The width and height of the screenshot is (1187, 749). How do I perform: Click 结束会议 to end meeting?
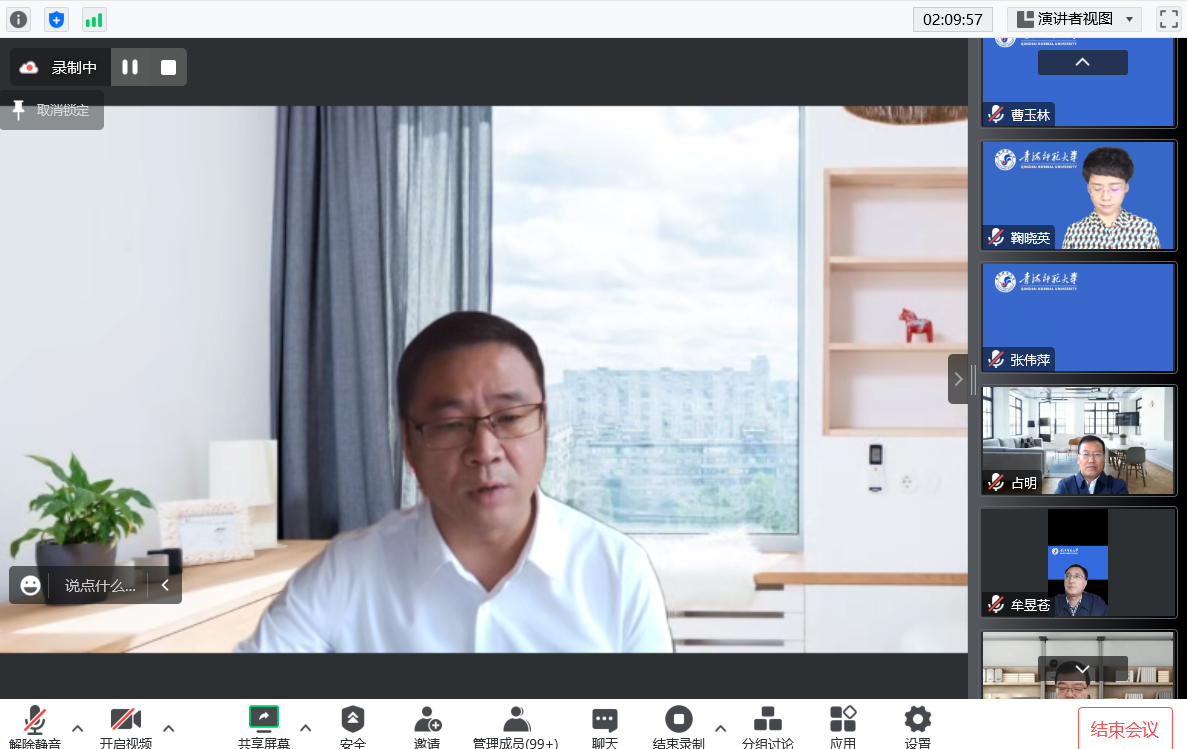tap(1124, 729)
